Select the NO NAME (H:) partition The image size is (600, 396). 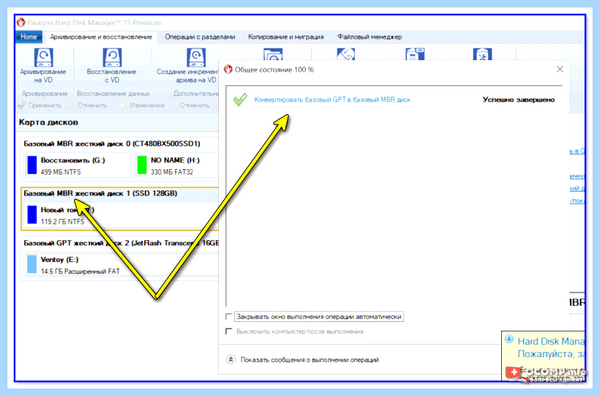coord(177,165)
